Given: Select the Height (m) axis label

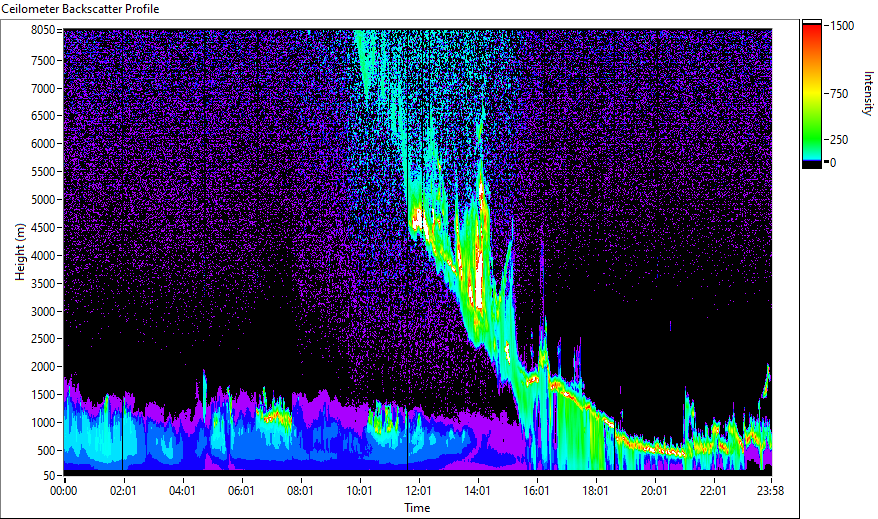Looking at the screenshot, I should tap(20, 252).
